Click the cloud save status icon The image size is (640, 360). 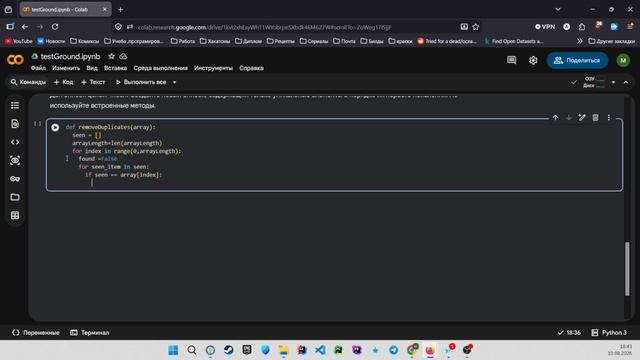coord(123,56)
